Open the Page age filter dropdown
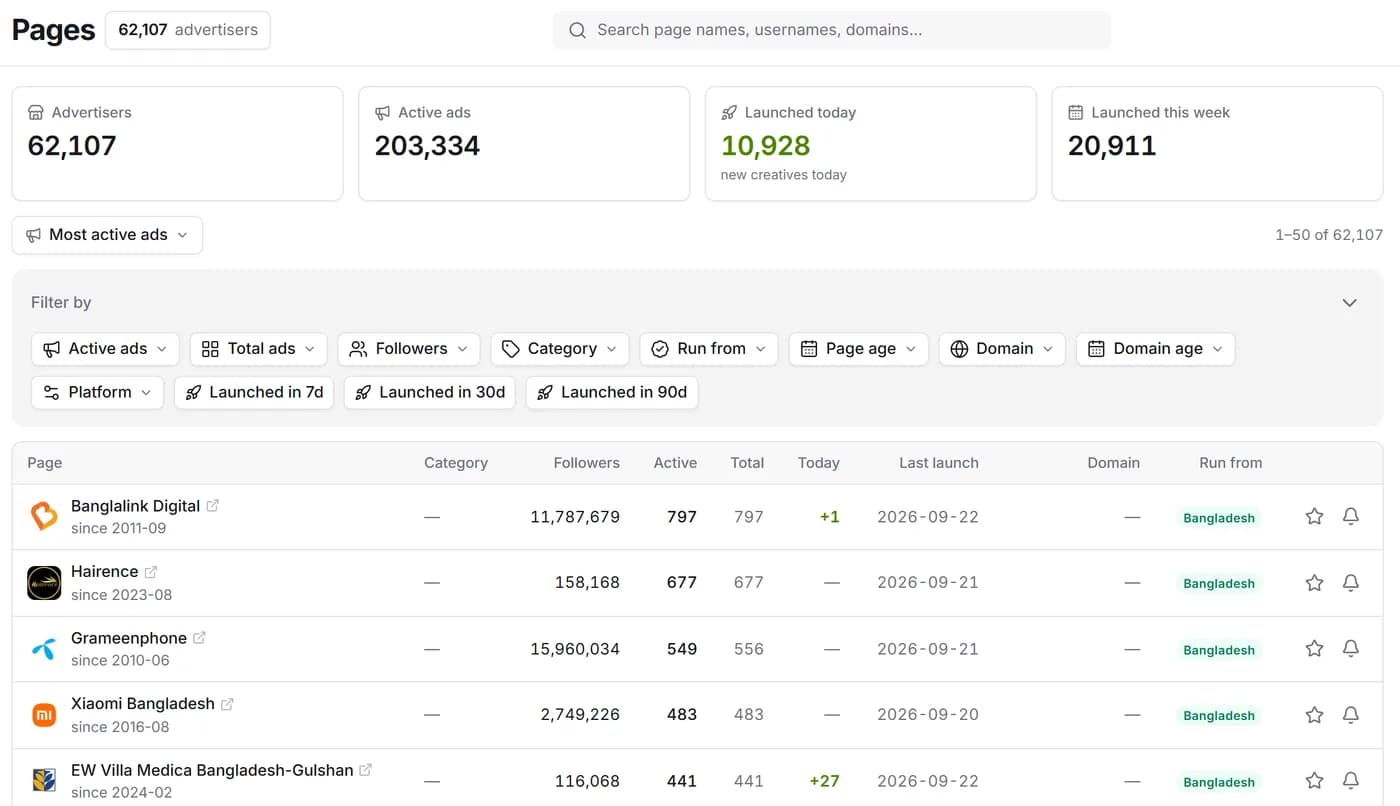 (859, 349)
